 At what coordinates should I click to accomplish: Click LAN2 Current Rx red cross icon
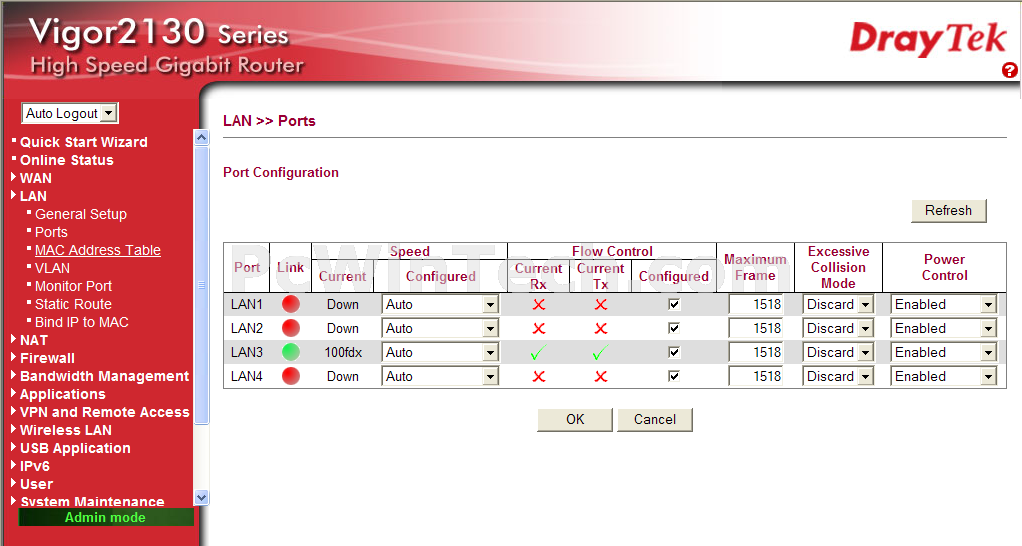click(538, 328)
